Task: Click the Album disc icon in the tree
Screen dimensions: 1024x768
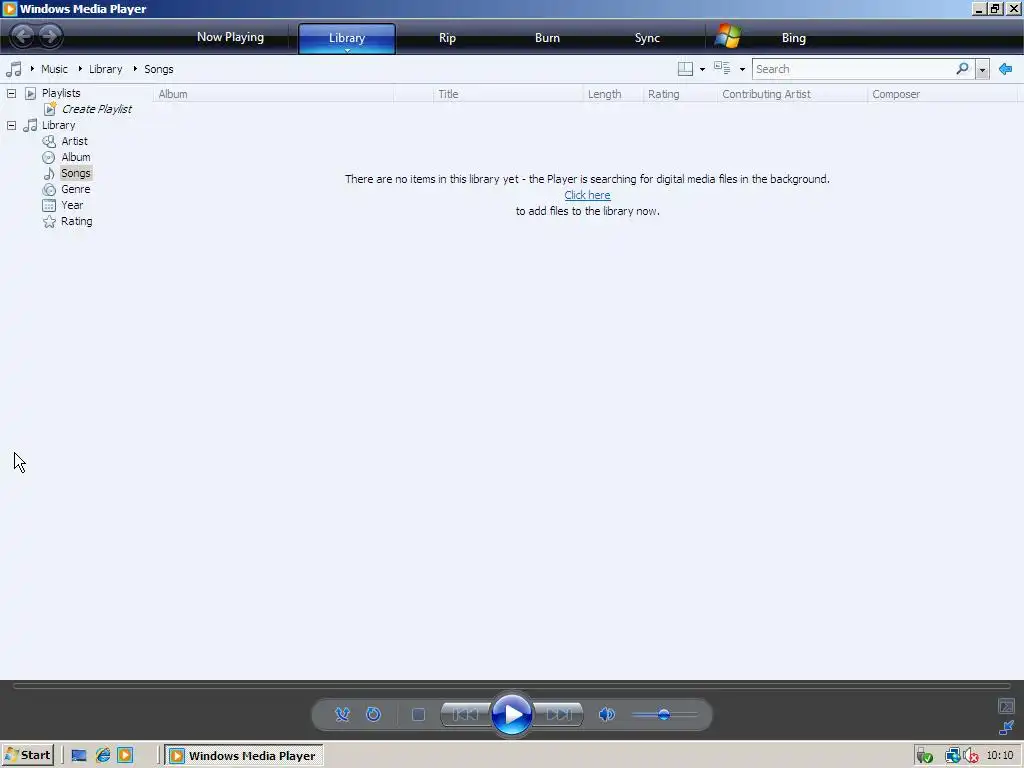Action: 49,157
